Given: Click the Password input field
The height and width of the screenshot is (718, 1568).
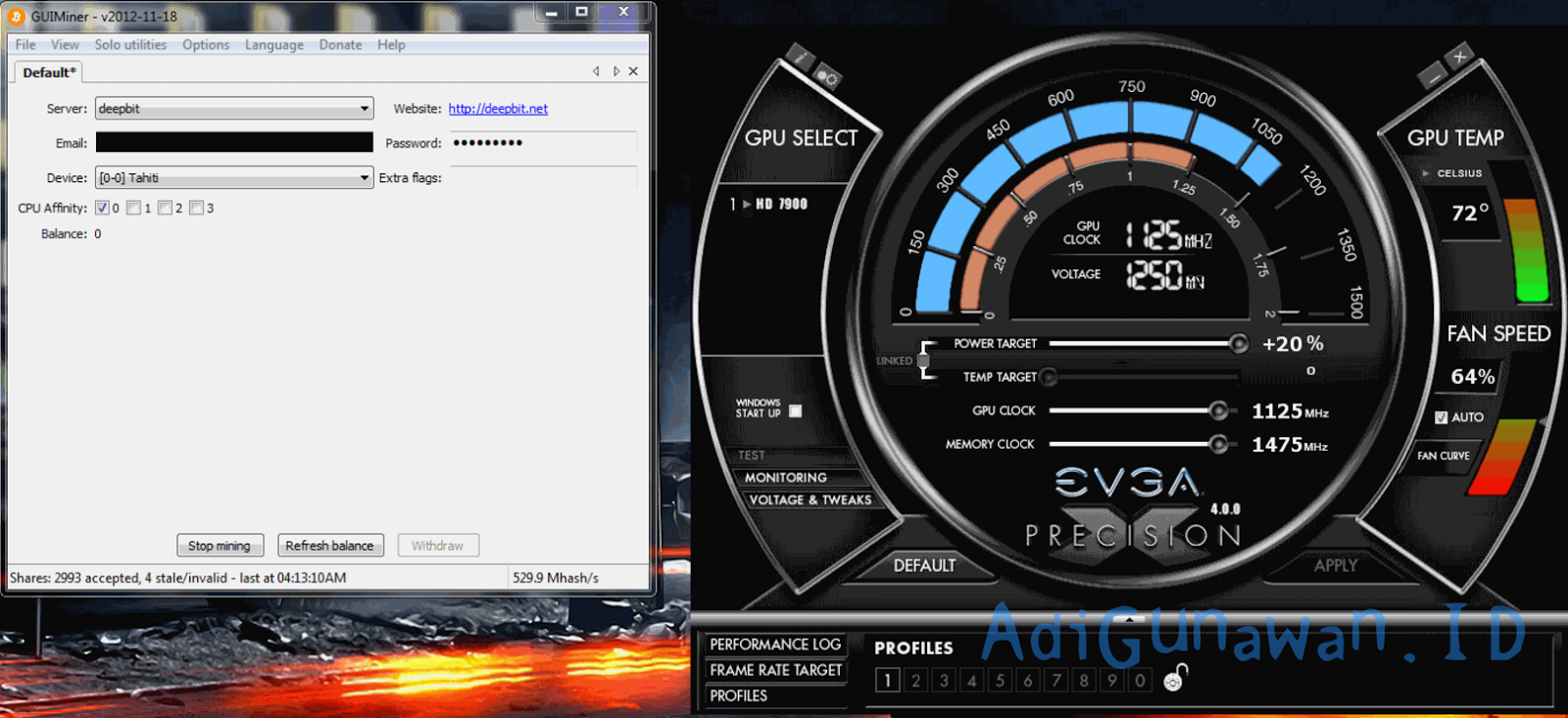Looking at the screenshot, I should (x=543, y=143).
